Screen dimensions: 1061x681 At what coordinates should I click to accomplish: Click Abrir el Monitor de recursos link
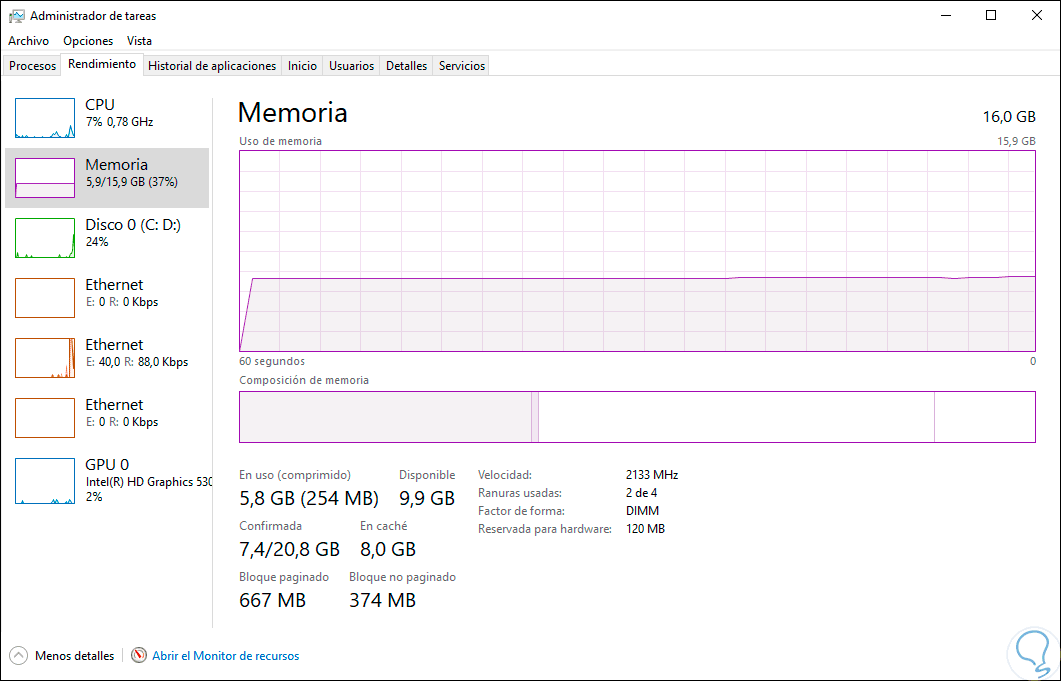point(225,656)
